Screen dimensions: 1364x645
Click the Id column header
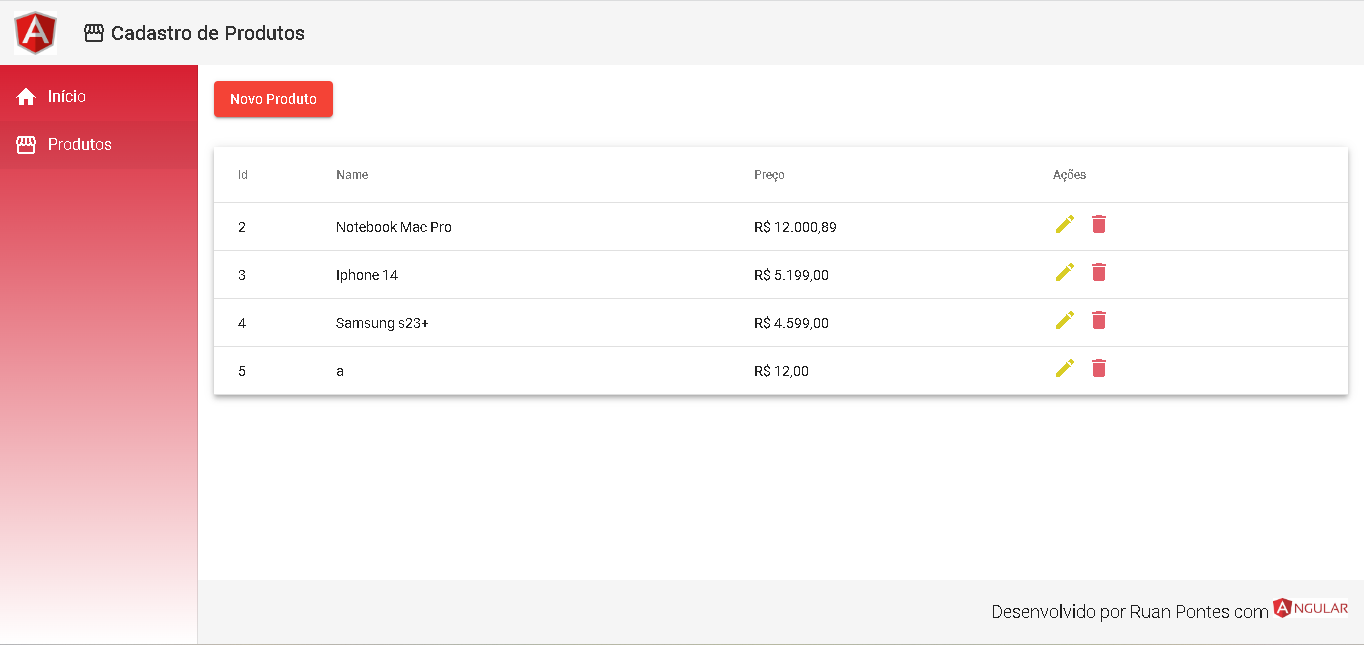coord(243,175)
